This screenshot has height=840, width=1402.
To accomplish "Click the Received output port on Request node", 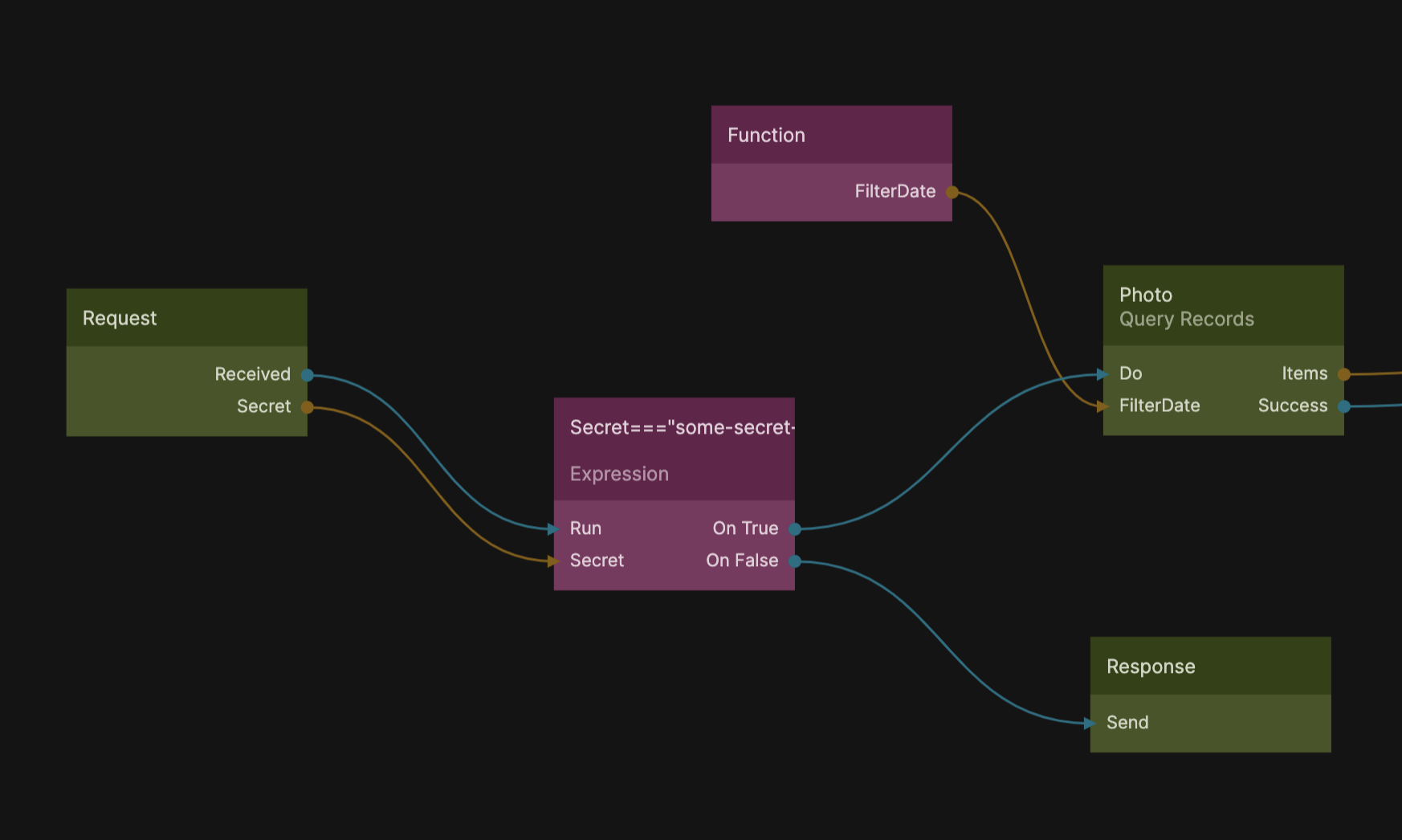I will (x=307, y=375).
